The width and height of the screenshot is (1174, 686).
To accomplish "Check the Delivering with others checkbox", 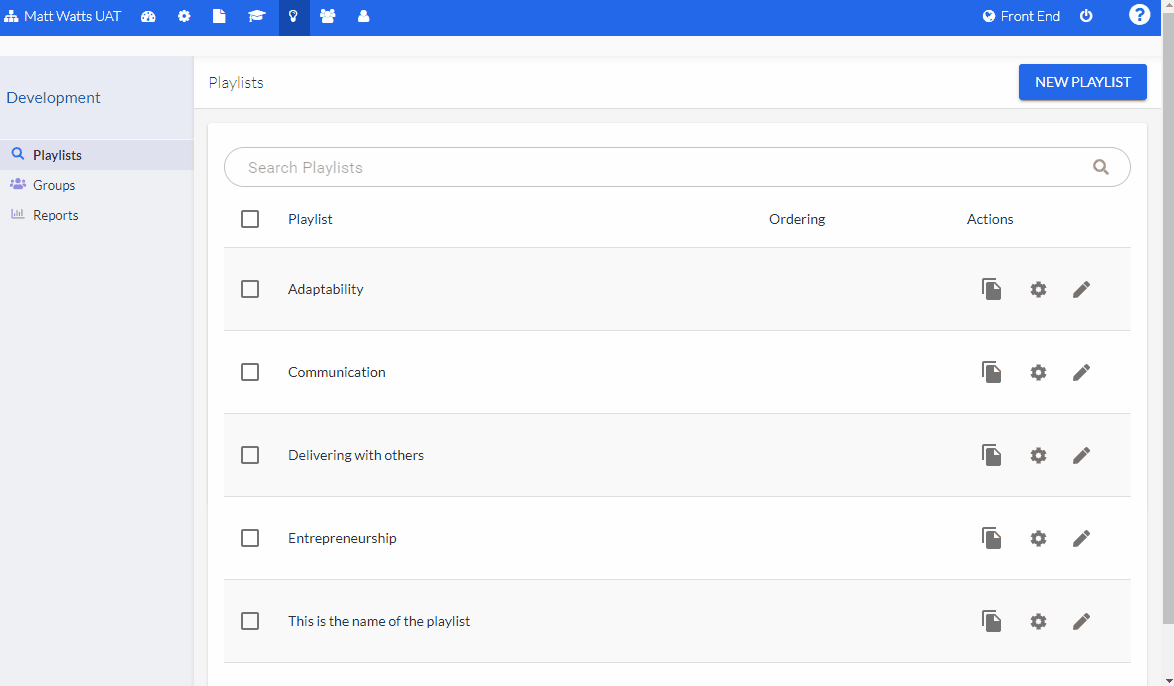I will (x=250, y=455).
